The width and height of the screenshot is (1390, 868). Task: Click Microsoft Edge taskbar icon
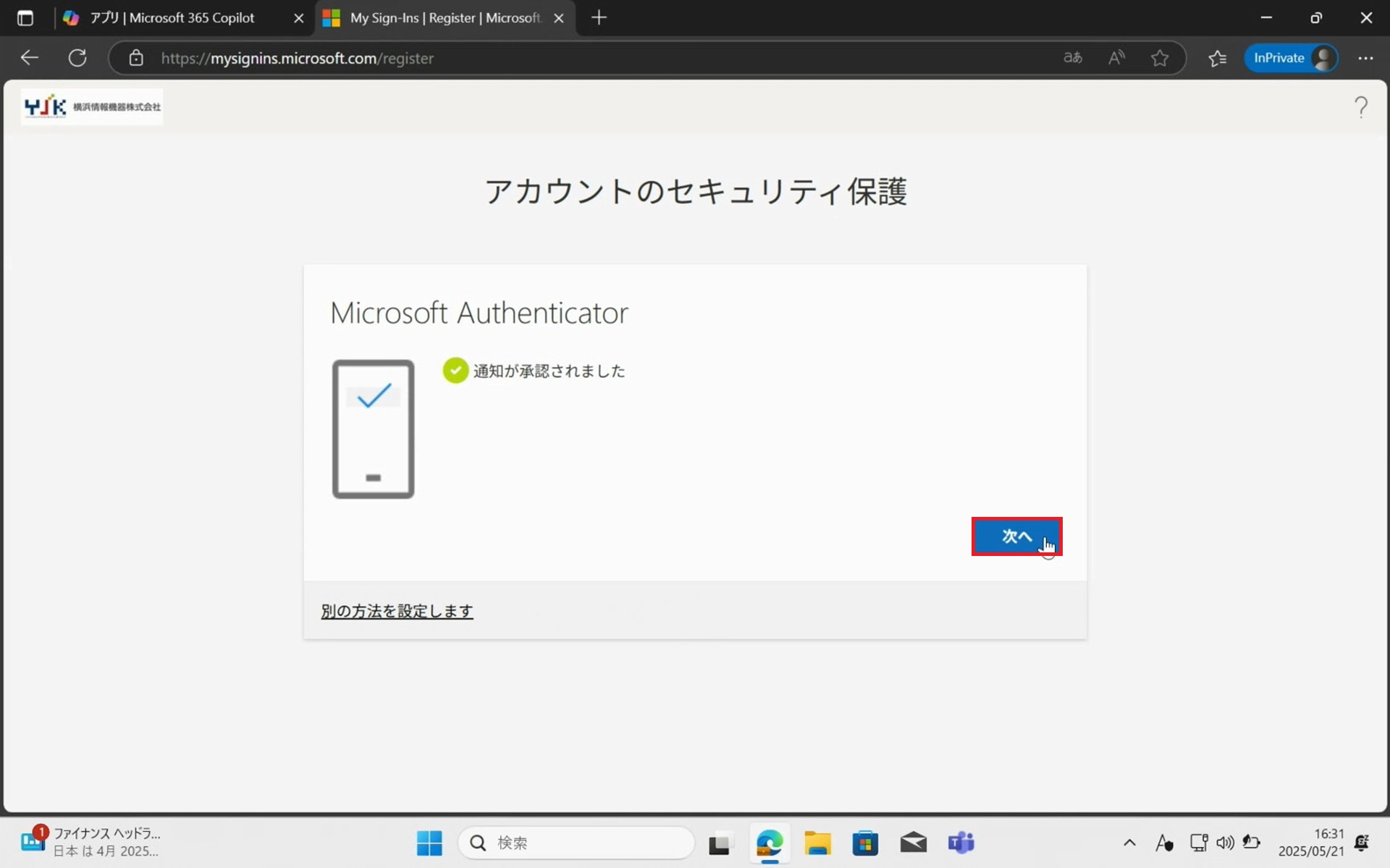(769, 843)
